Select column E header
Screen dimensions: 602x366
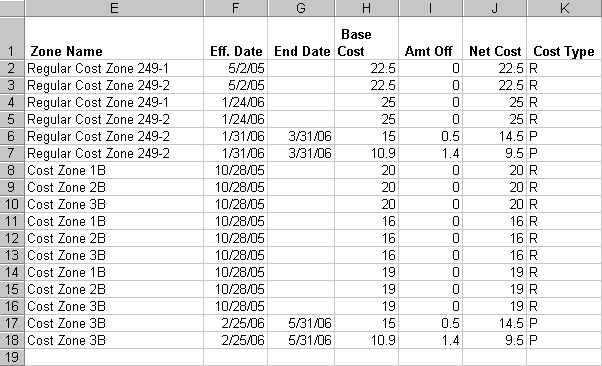[x=114, y=8]
